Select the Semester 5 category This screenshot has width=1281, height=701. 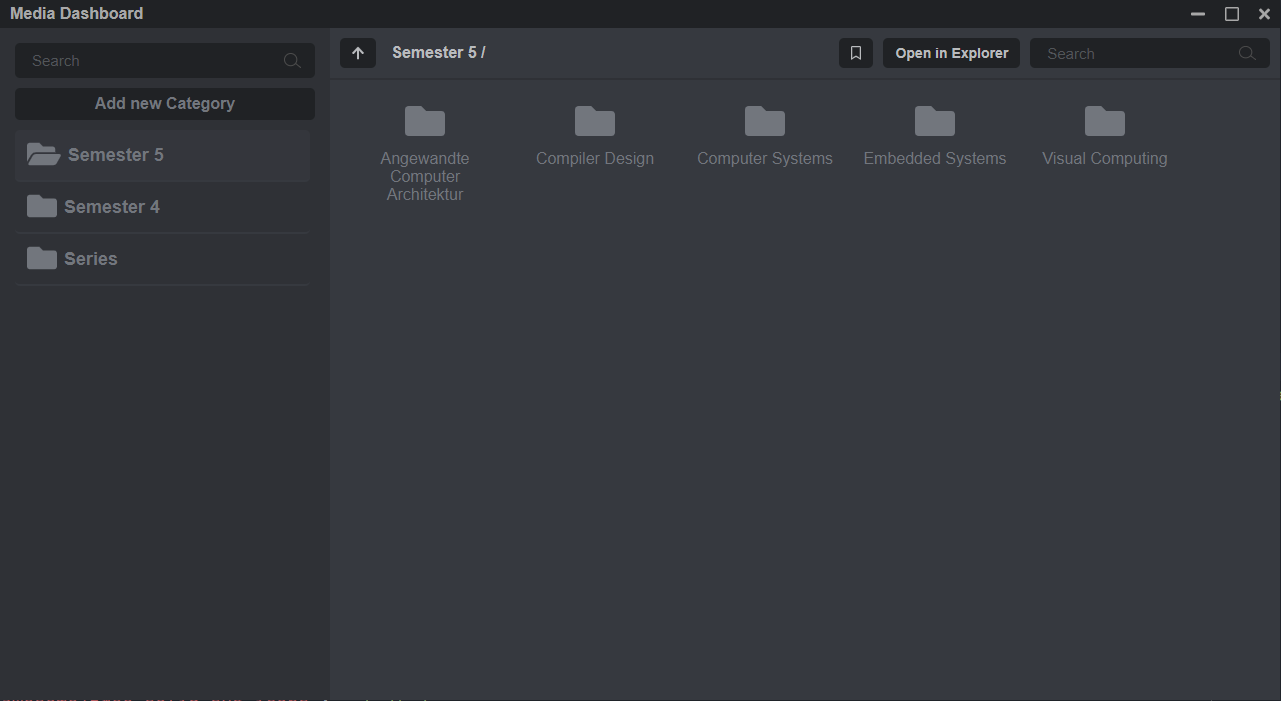116,155
